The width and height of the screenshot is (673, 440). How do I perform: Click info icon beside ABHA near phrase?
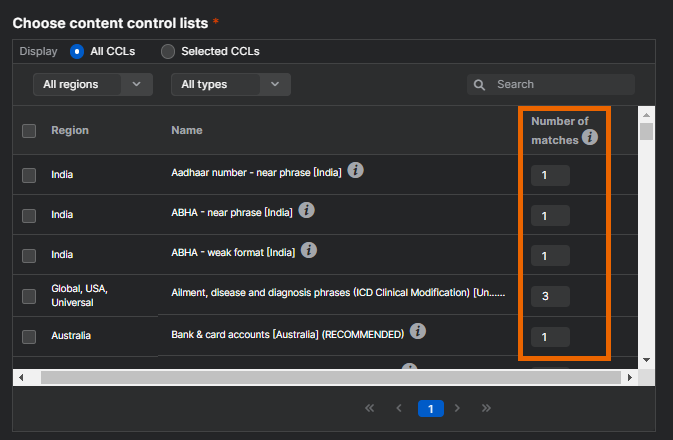point(307,211)
